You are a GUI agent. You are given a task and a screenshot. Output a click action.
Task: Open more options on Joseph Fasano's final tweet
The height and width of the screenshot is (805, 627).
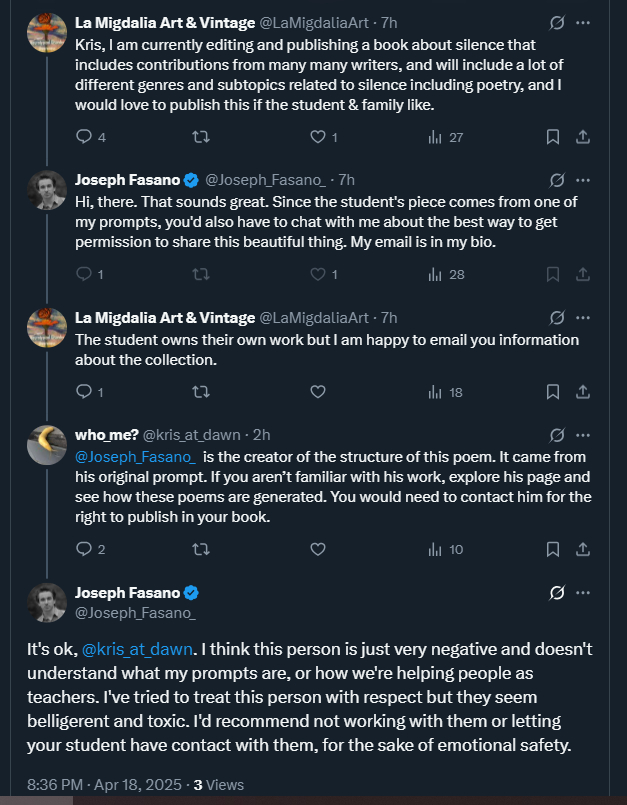click(584, 593)
